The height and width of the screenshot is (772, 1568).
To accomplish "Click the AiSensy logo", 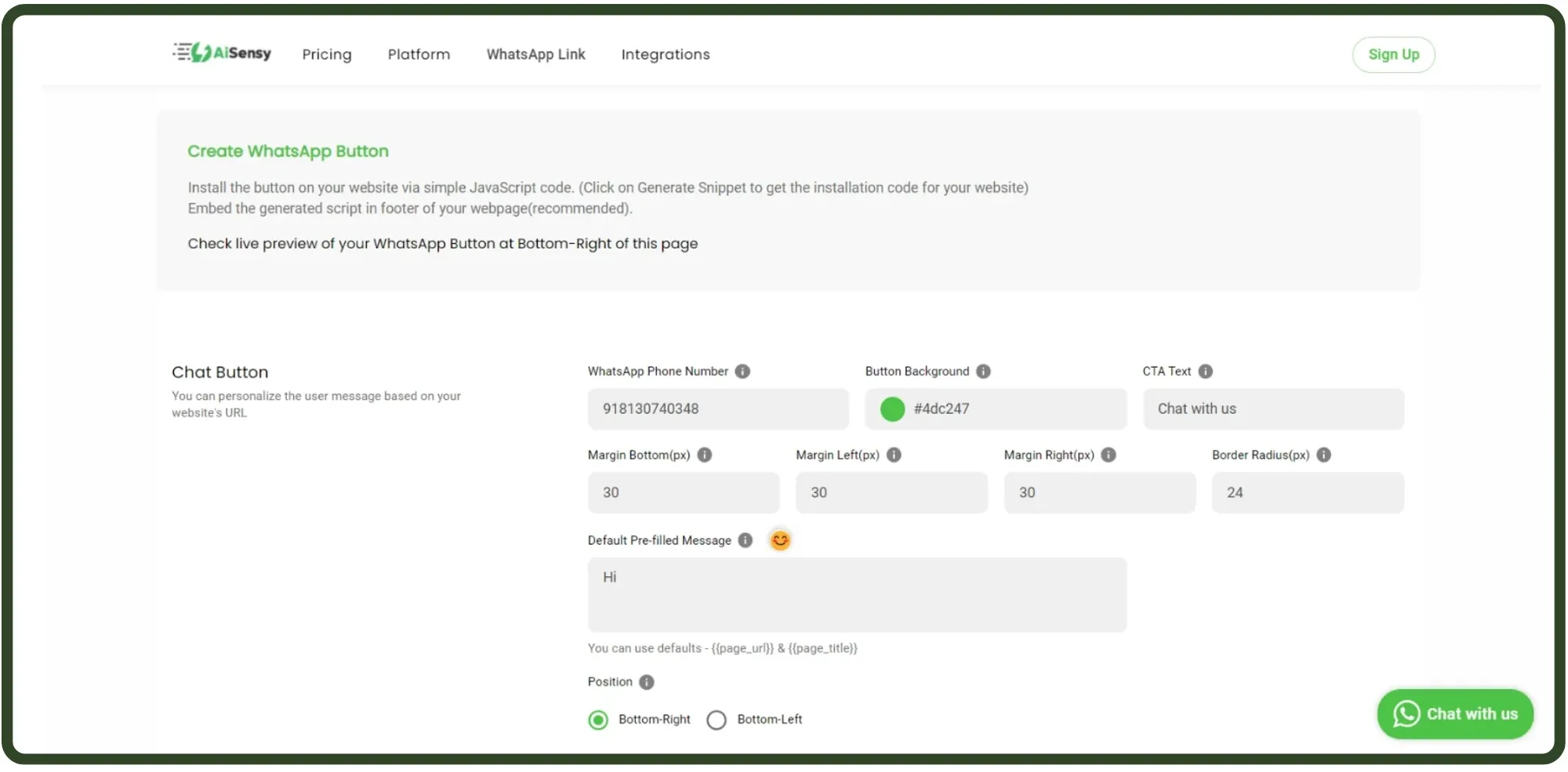I will tap(222, 53).
